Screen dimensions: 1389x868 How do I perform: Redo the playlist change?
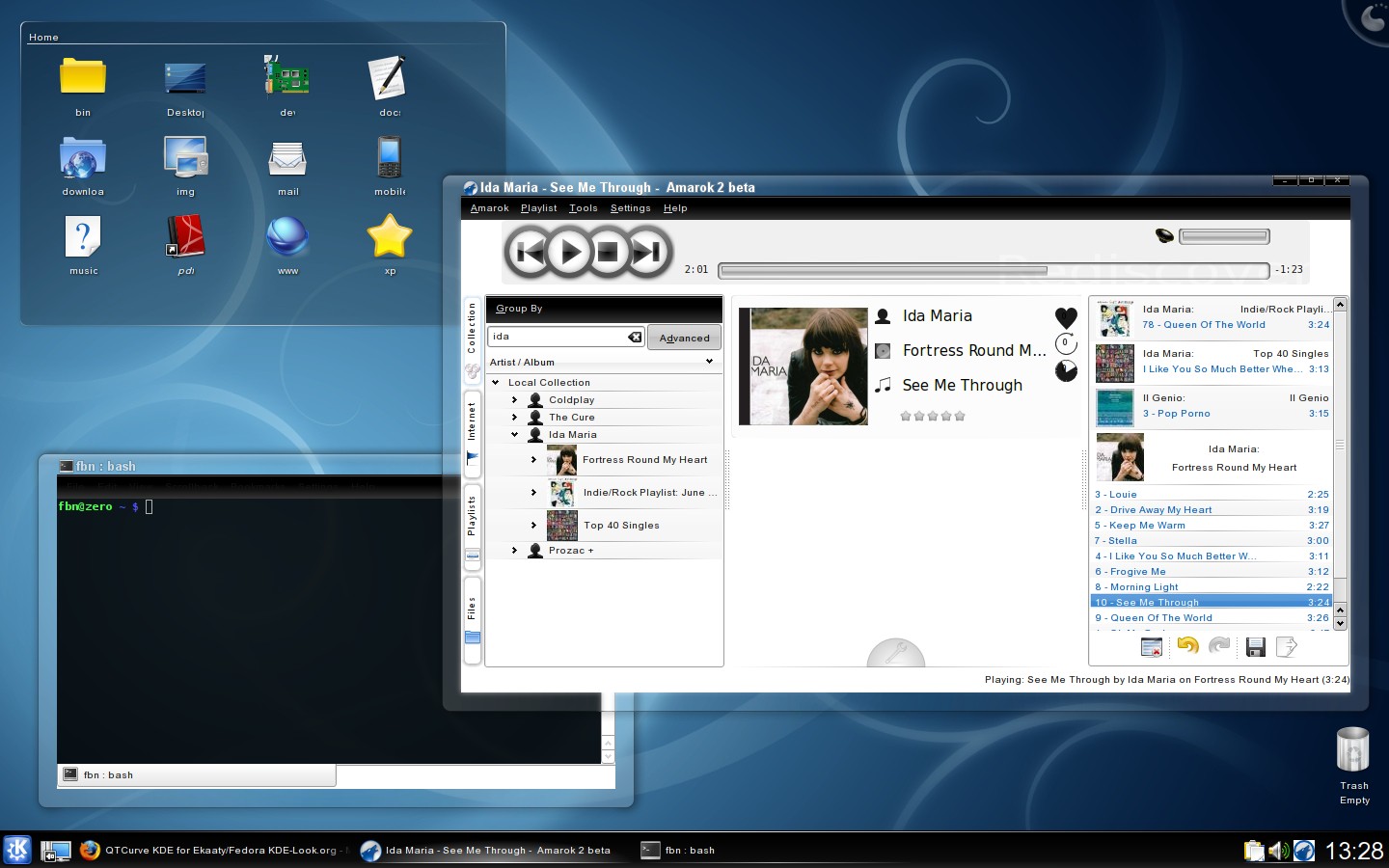click(x=1219, y=646)
